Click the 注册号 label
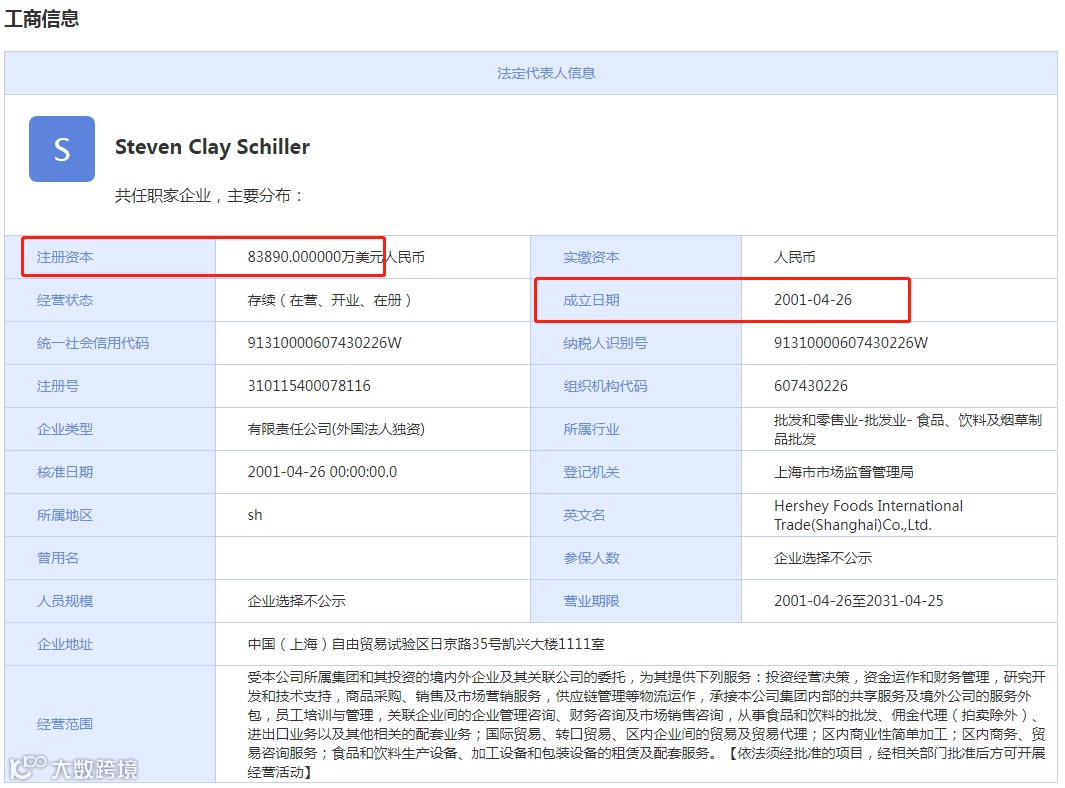The height and width of the screenshot is (788, 1065). point(58,387)
